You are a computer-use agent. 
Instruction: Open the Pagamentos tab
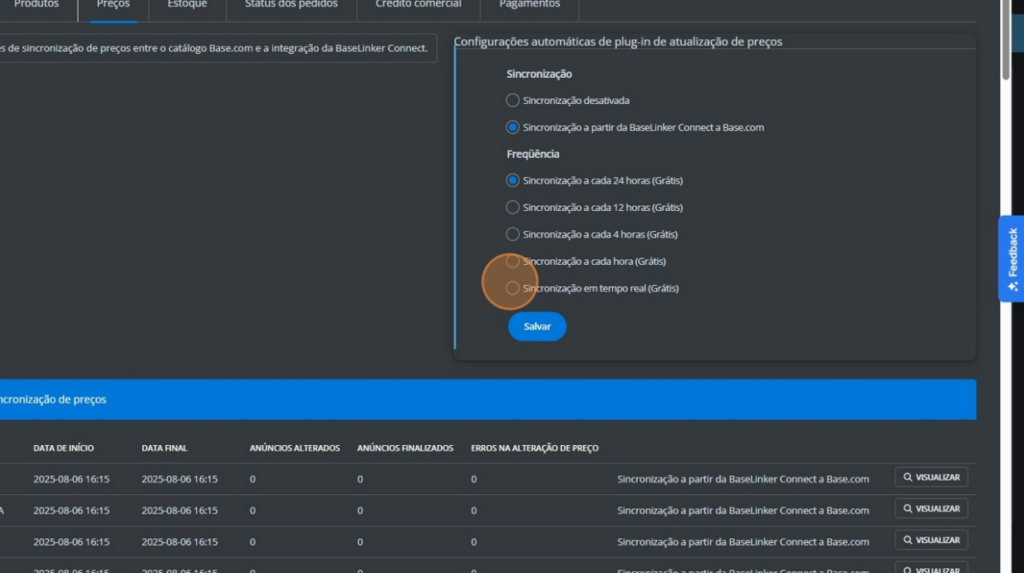tap(530, 5)
